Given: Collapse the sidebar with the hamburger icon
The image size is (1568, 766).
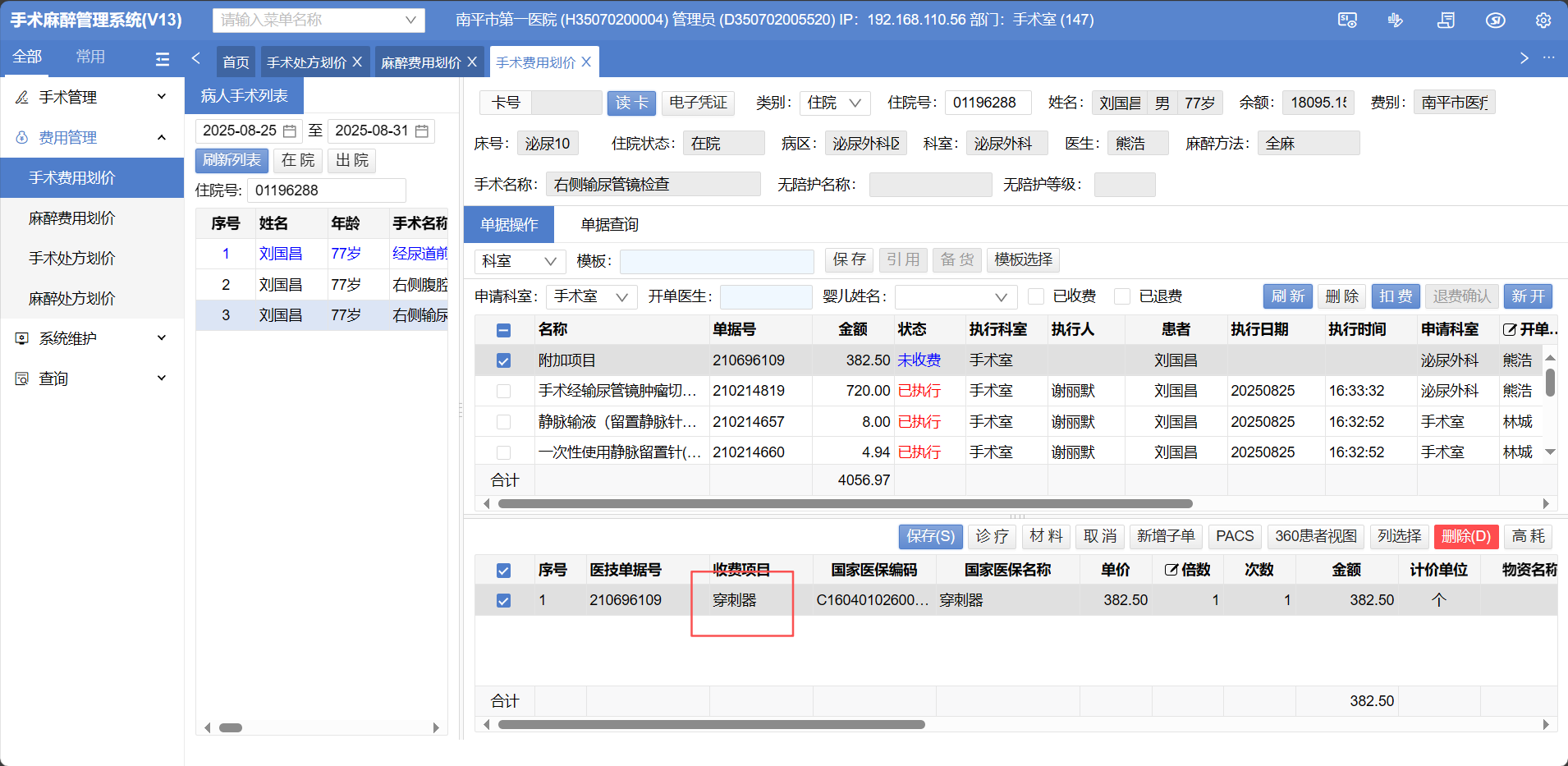Looking at the screenshot, I should click(163, 59).
